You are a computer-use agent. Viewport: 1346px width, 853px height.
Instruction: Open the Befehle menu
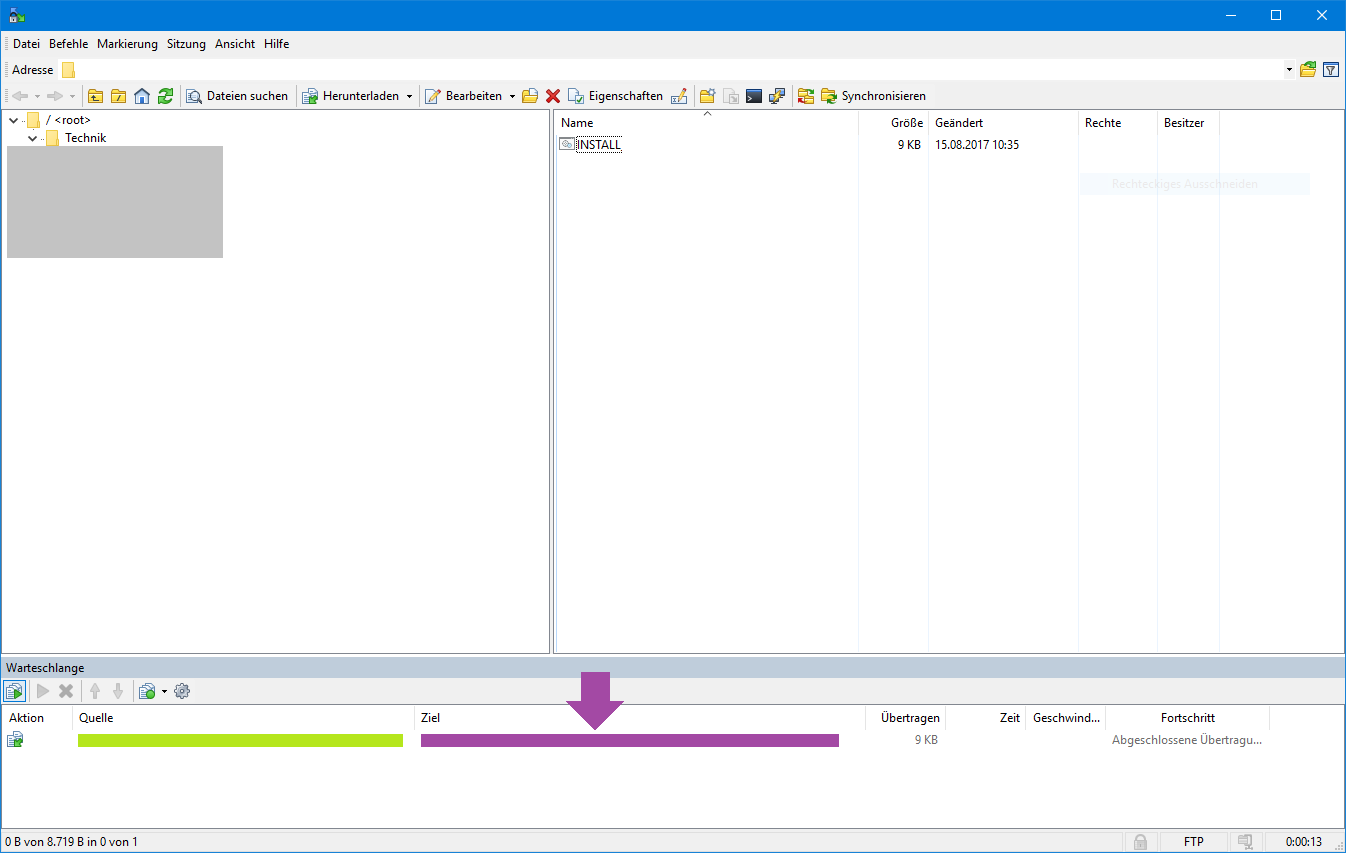click(x=68, y=44)
